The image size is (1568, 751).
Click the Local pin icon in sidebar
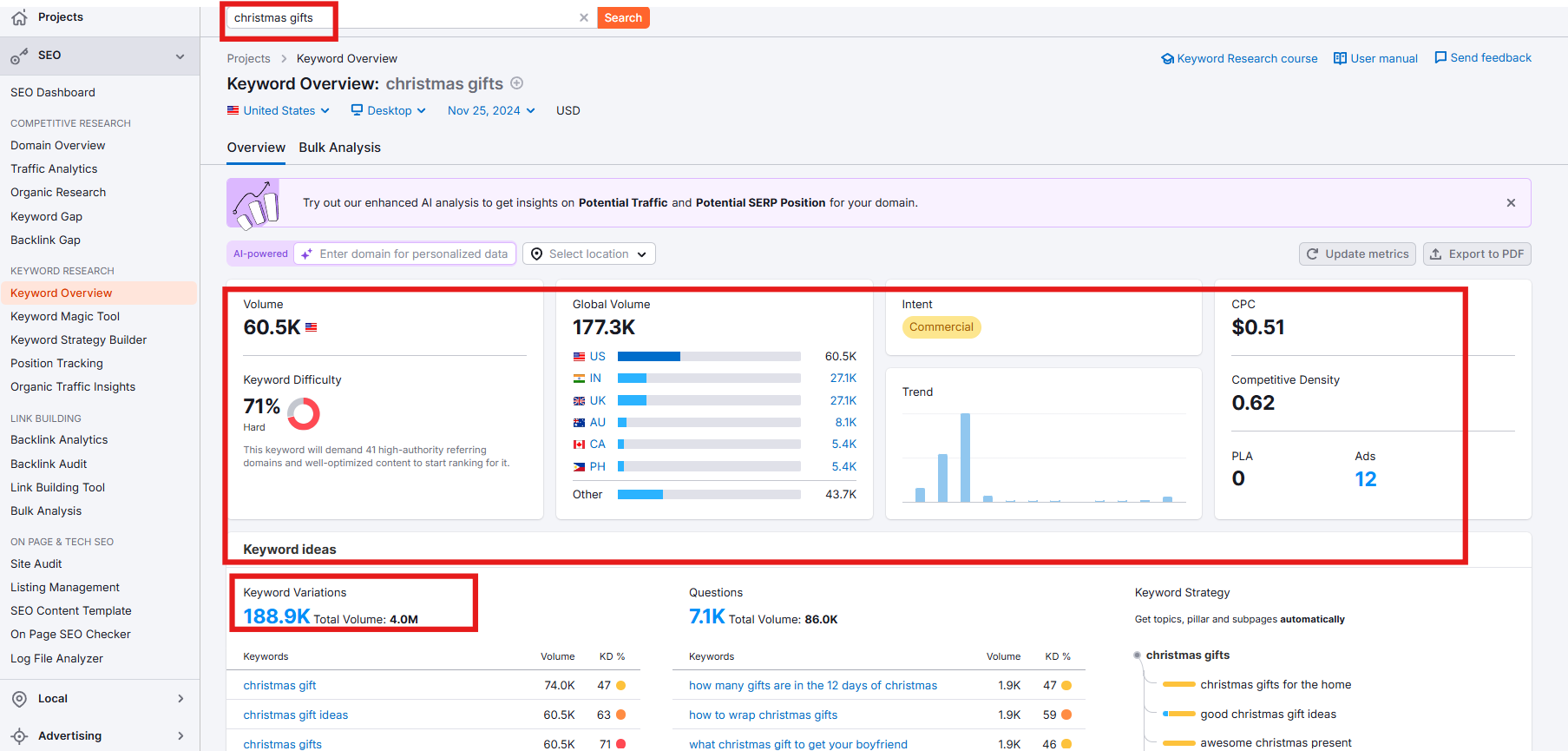[x=19, y=699]
